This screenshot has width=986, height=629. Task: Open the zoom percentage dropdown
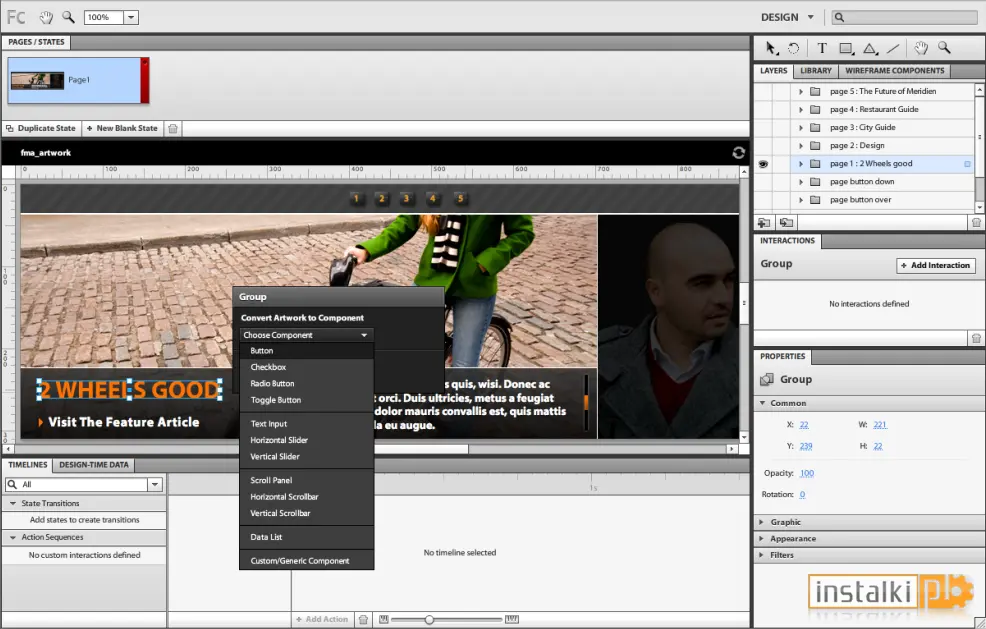click(131, 18)
